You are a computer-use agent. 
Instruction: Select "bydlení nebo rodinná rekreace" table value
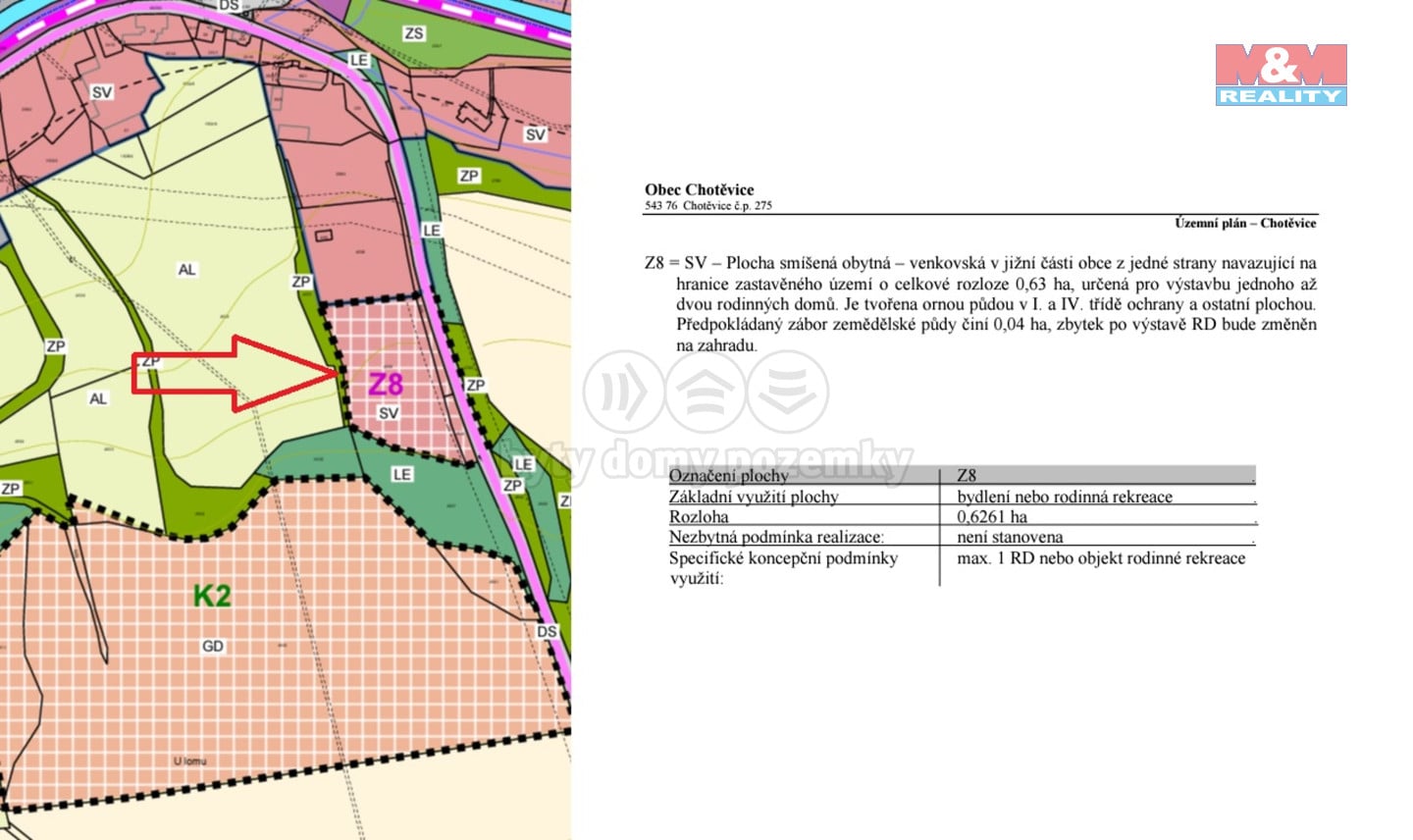[x=1065, y=497]
